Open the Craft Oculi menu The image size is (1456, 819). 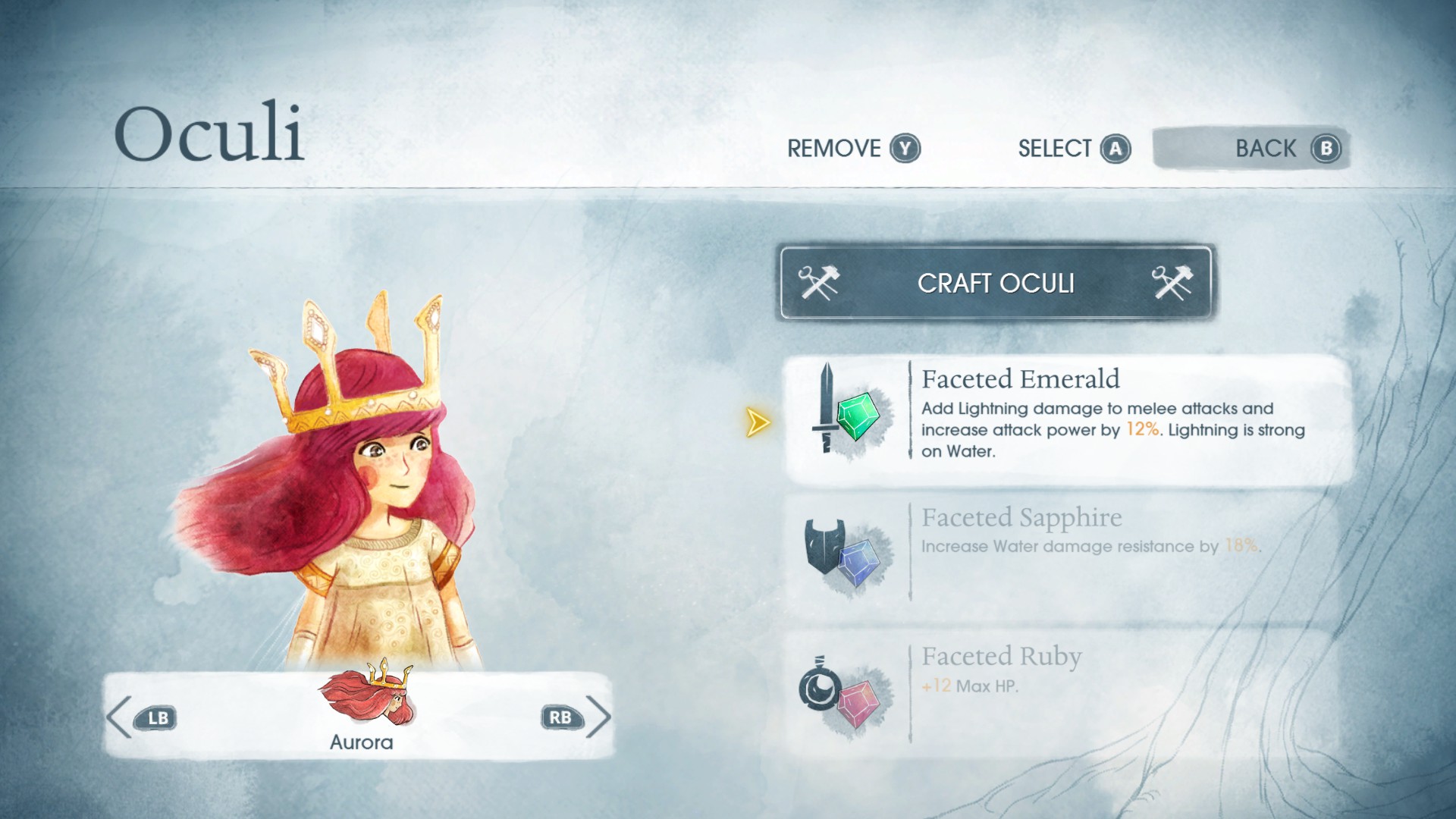click(996, 283)
